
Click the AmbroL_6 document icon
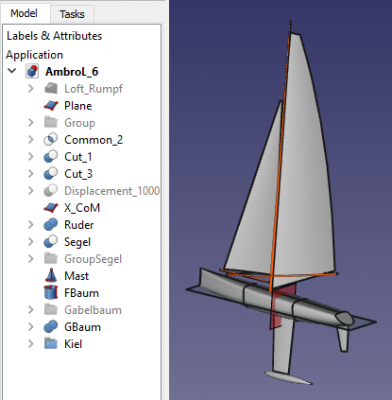(x=32, y=72)
